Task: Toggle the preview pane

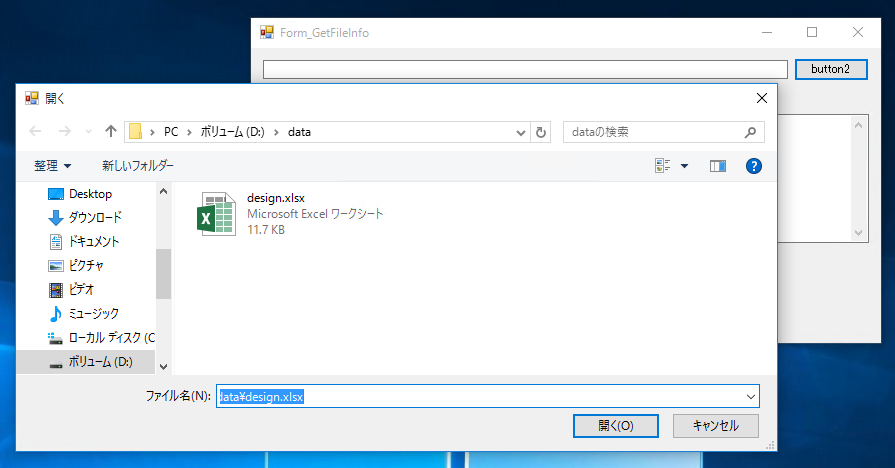Action: (717, 166)
